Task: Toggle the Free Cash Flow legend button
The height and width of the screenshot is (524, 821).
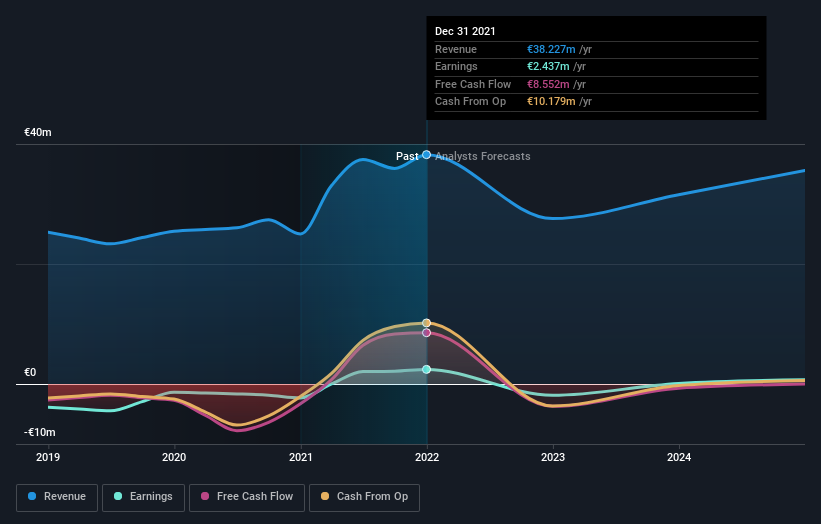Action: pyautogui.click(x=247, y=497)
